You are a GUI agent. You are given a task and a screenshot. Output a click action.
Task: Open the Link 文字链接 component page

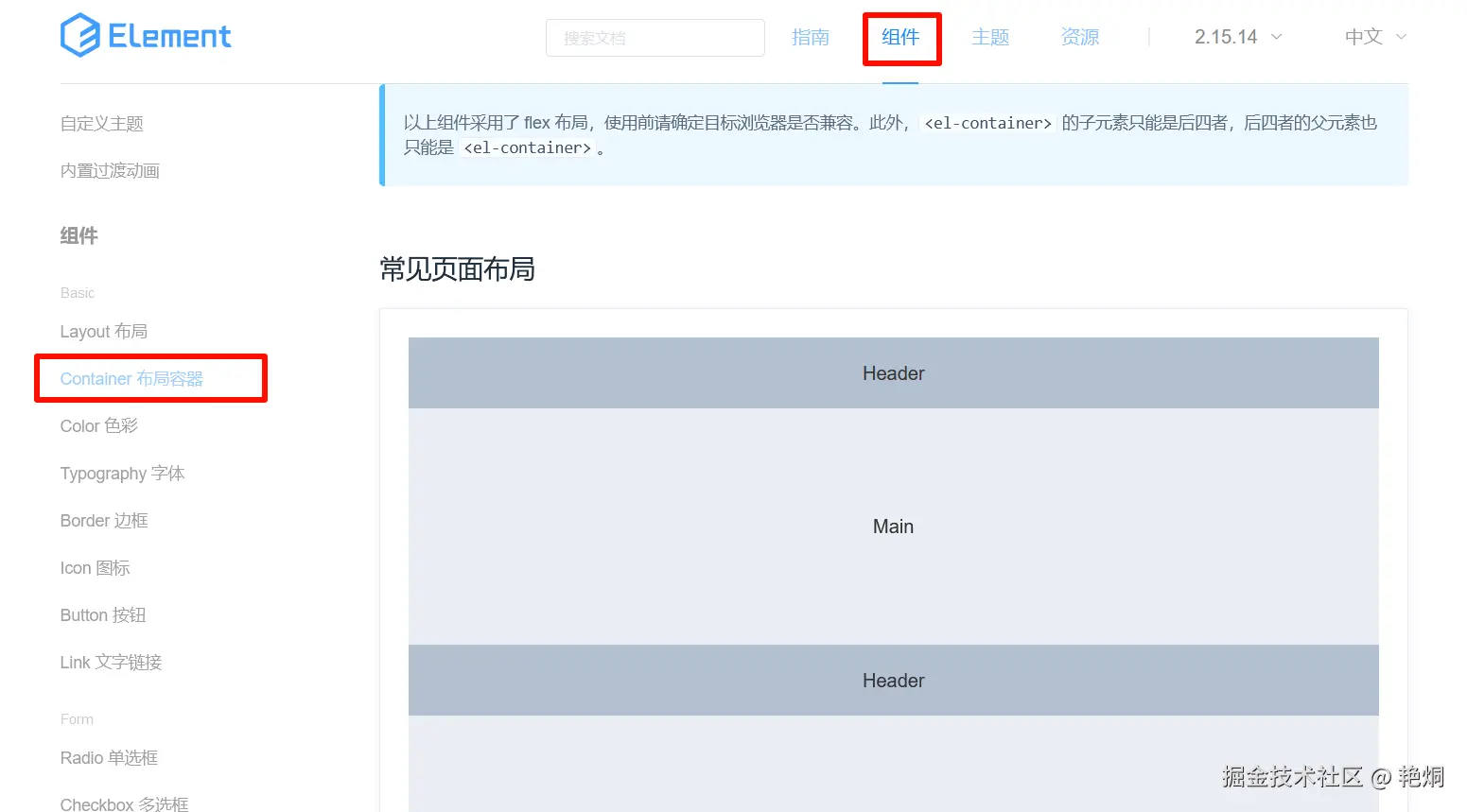pyautogui.click(x=109, y=662)
